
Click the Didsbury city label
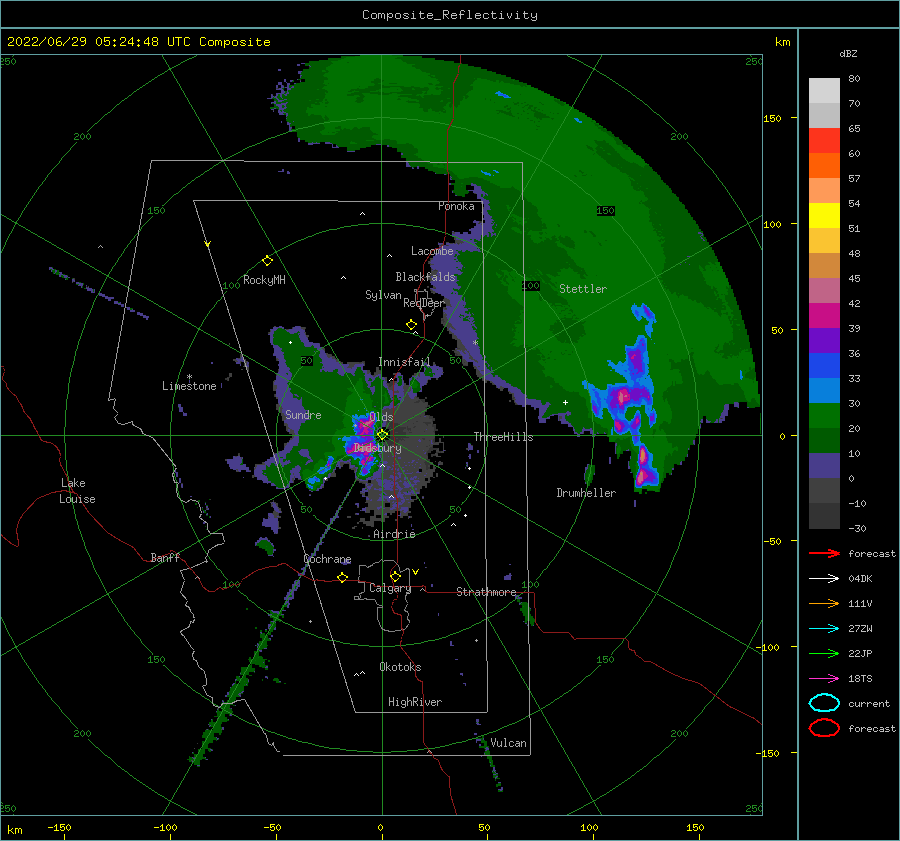[x=378, y=448]
